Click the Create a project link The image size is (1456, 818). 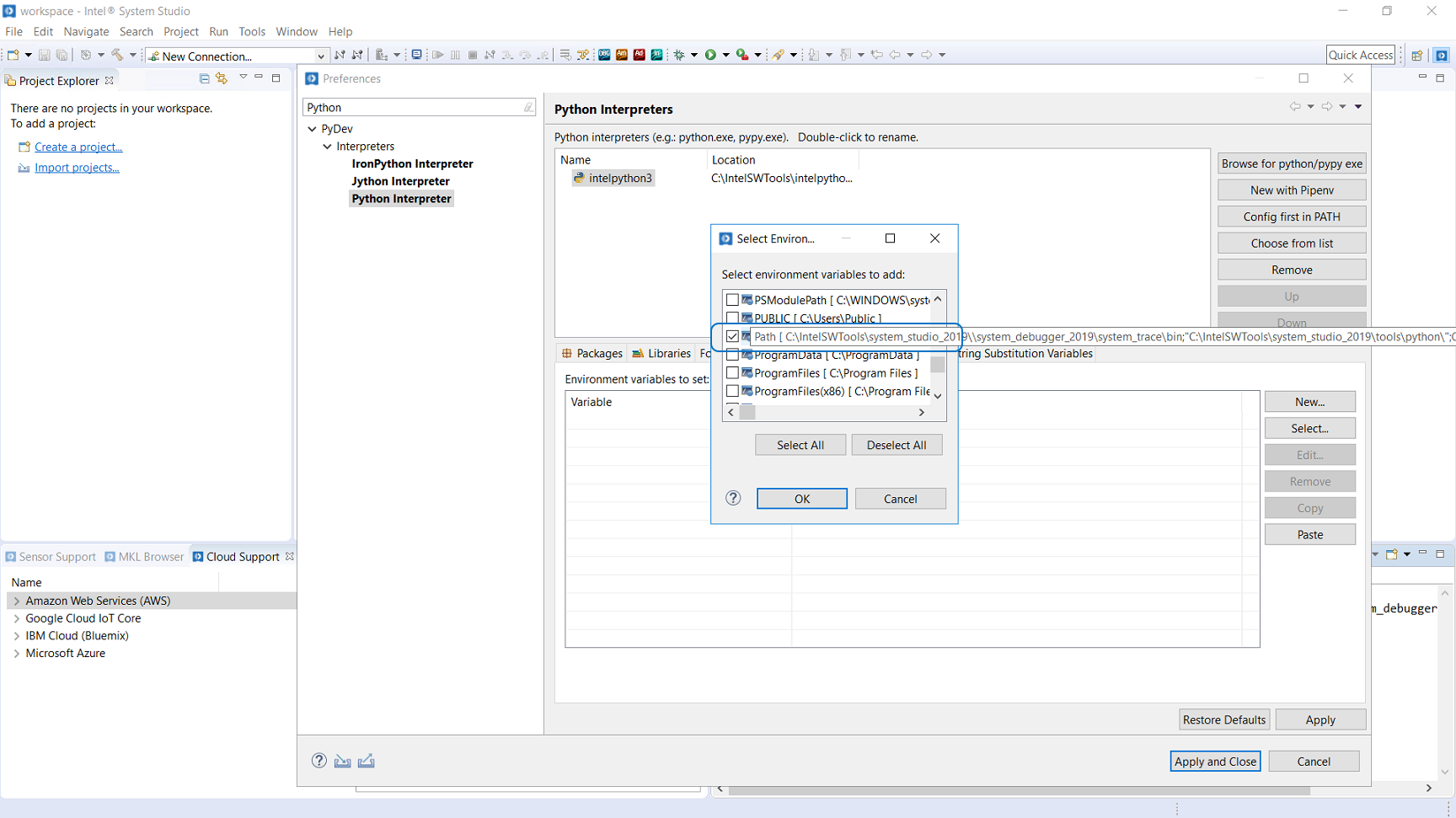78,147
